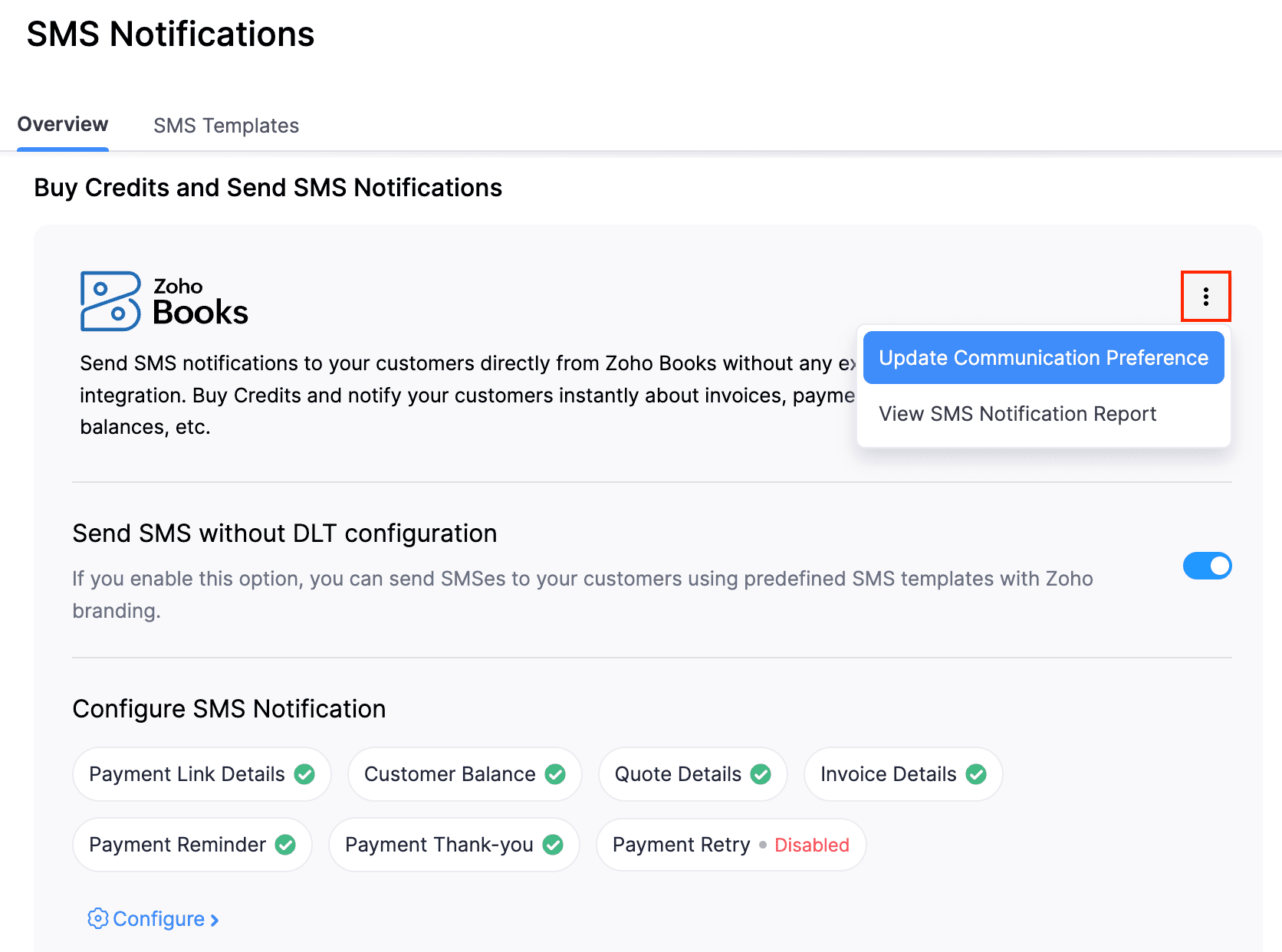This screenshot has height=952, width=1282.
Task: Select the Invoice Details chip
Action: click(x=888, y=774)
